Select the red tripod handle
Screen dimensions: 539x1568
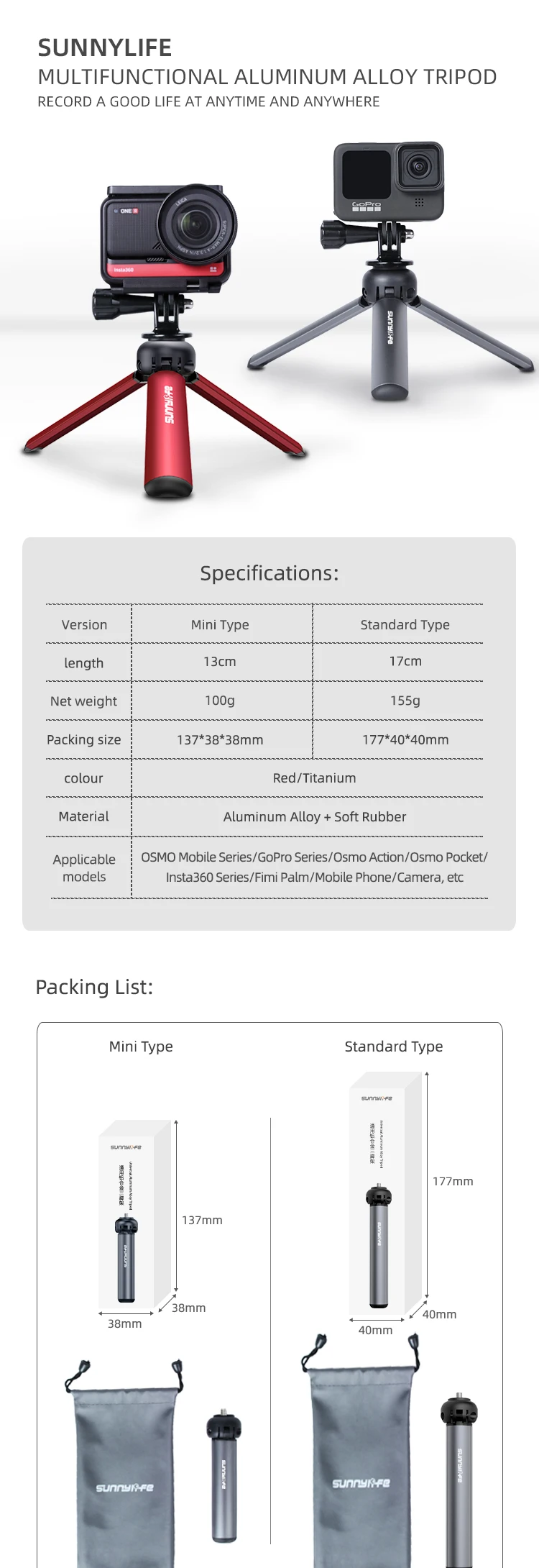click(168, 432)
